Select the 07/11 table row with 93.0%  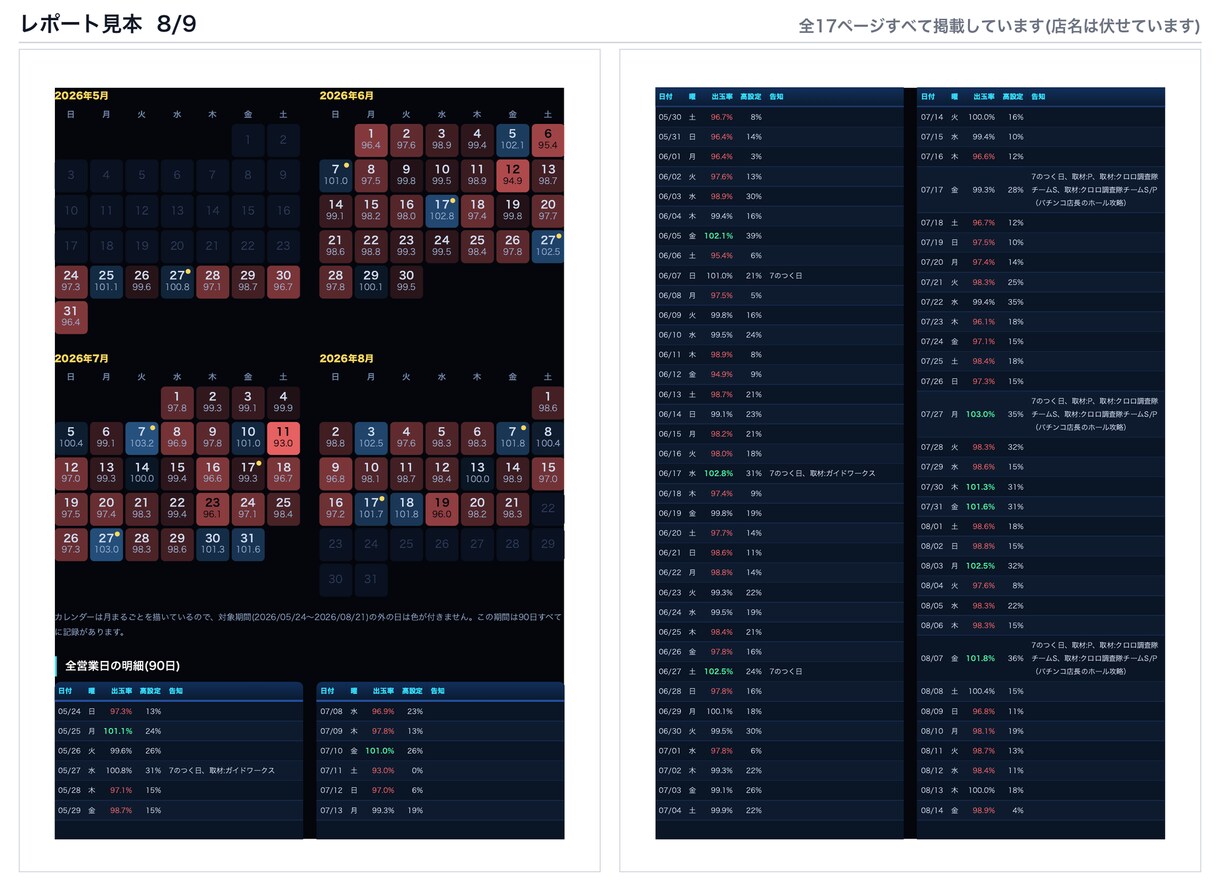(x=441, y=770)
